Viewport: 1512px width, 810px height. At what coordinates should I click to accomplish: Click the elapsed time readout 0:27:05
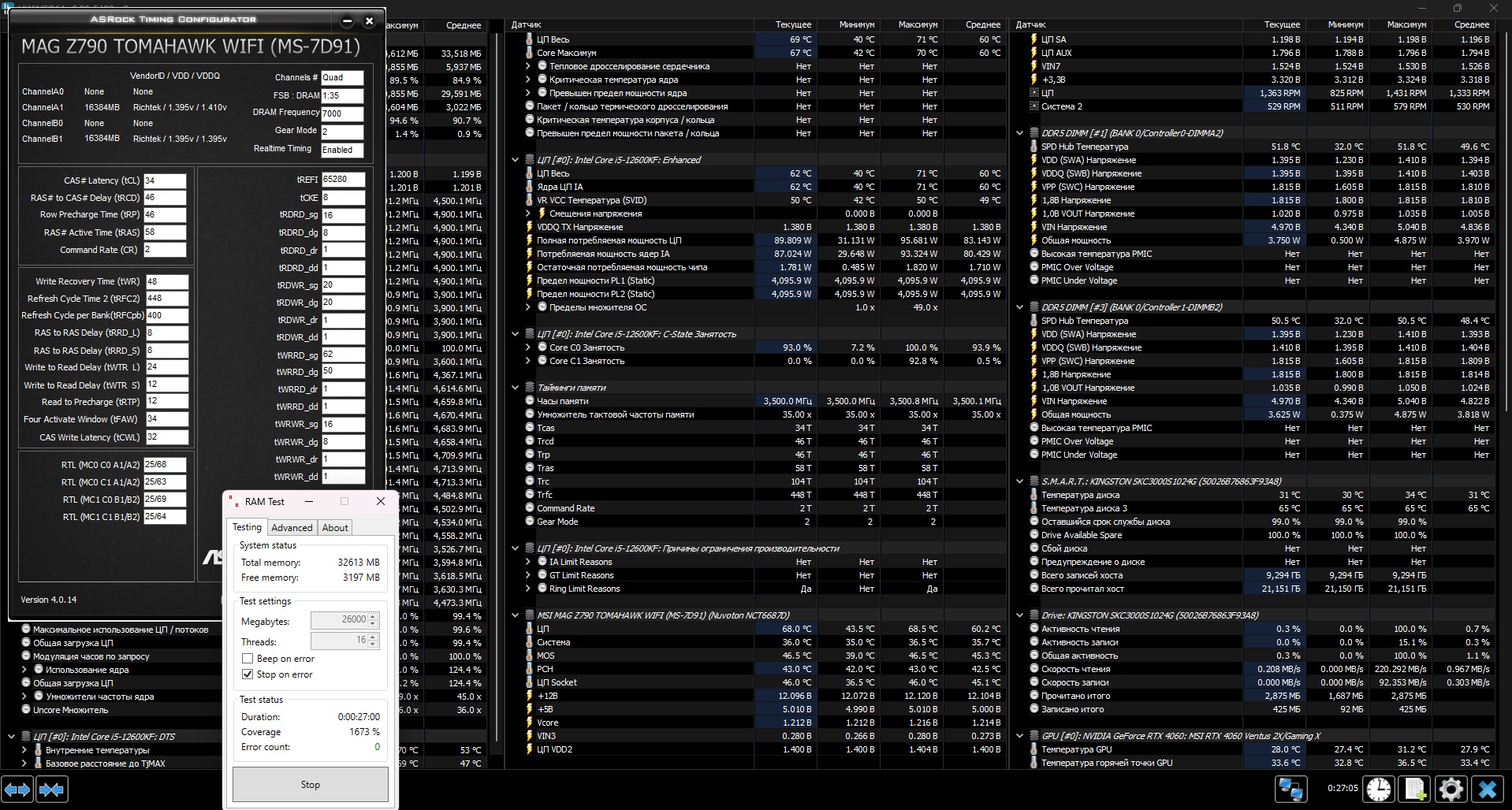pyautogui.click(x=1343, y=788)
